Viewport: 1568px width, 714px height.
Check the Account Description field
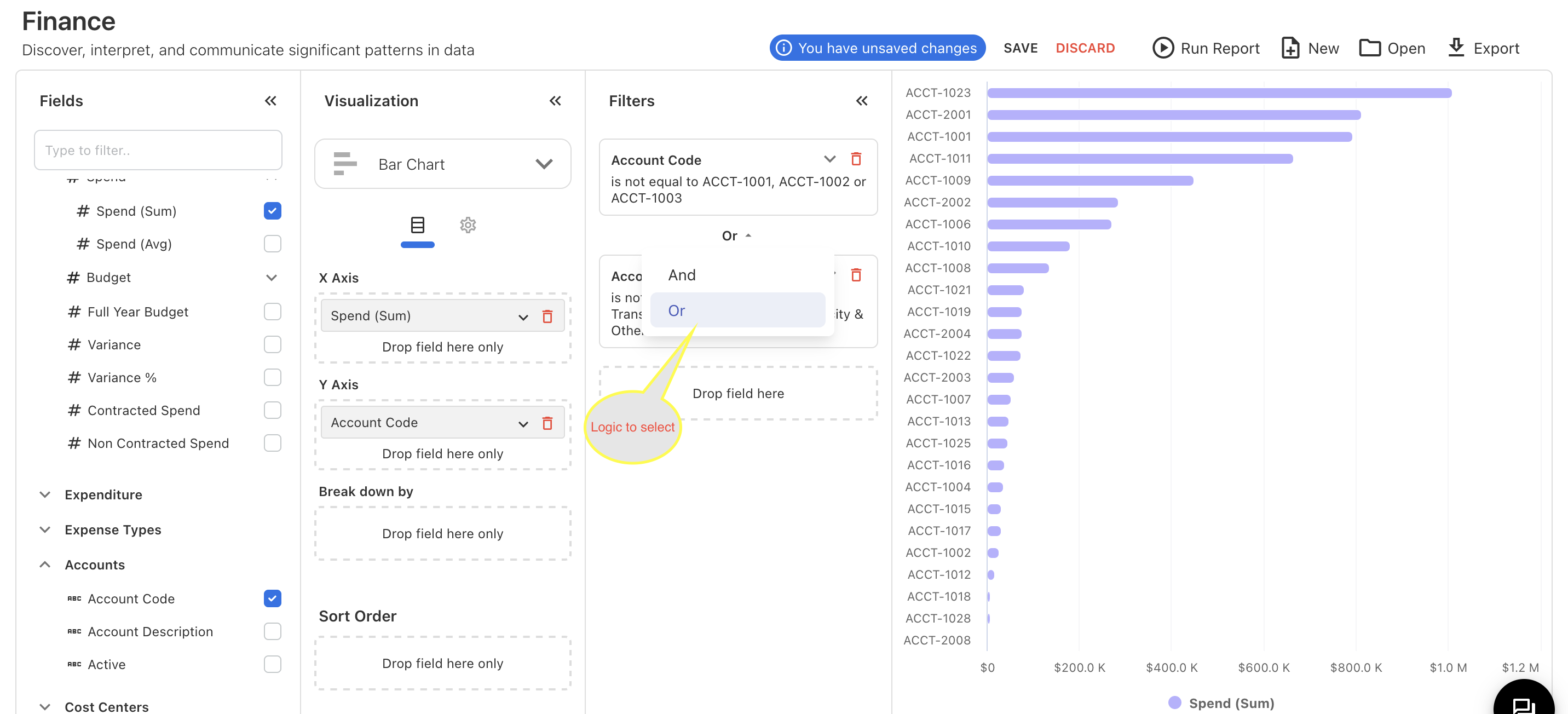coord(272,632)
